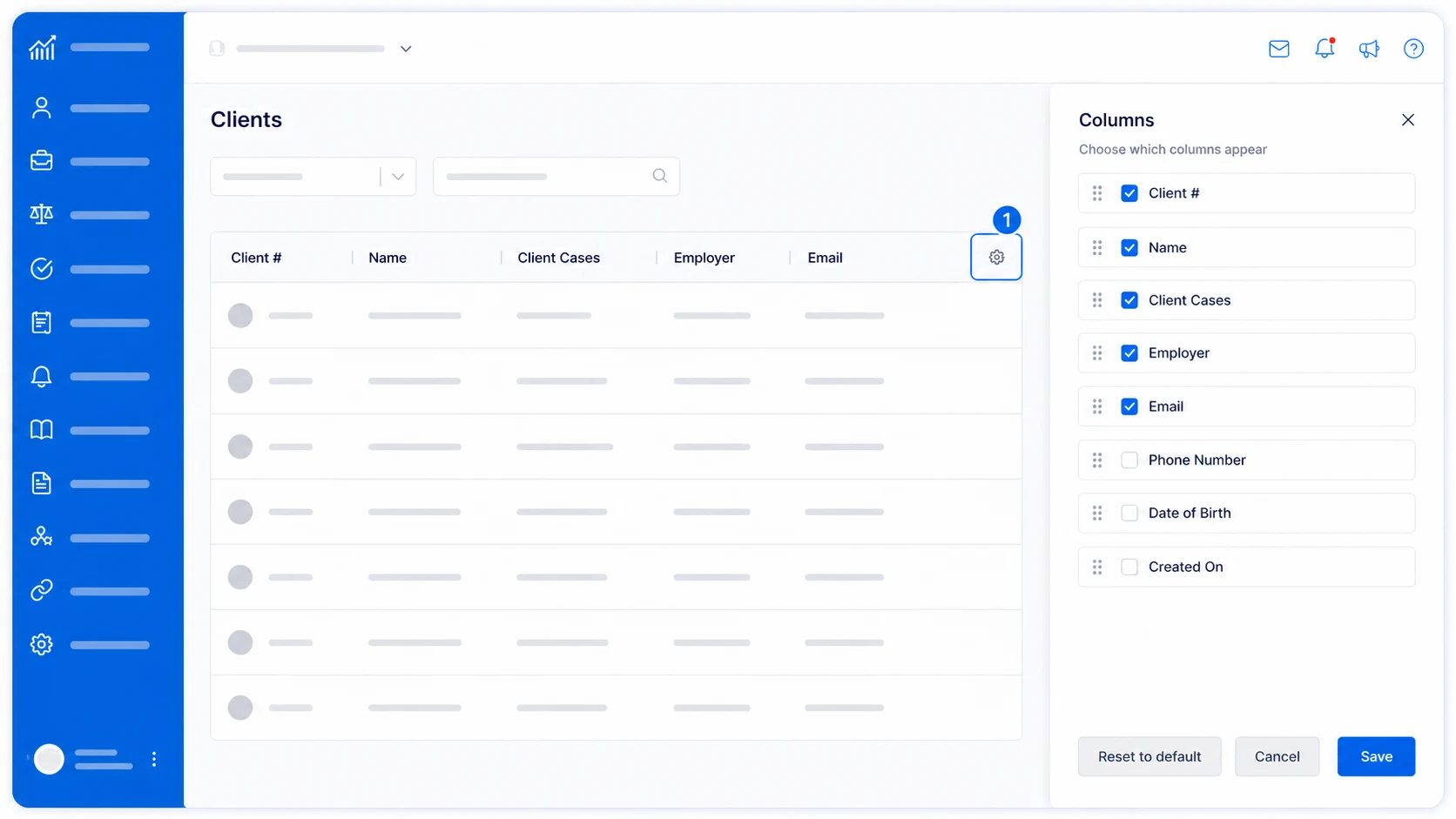
Task: Grab the drag handle for Created On
Action: click(1097, 567)
